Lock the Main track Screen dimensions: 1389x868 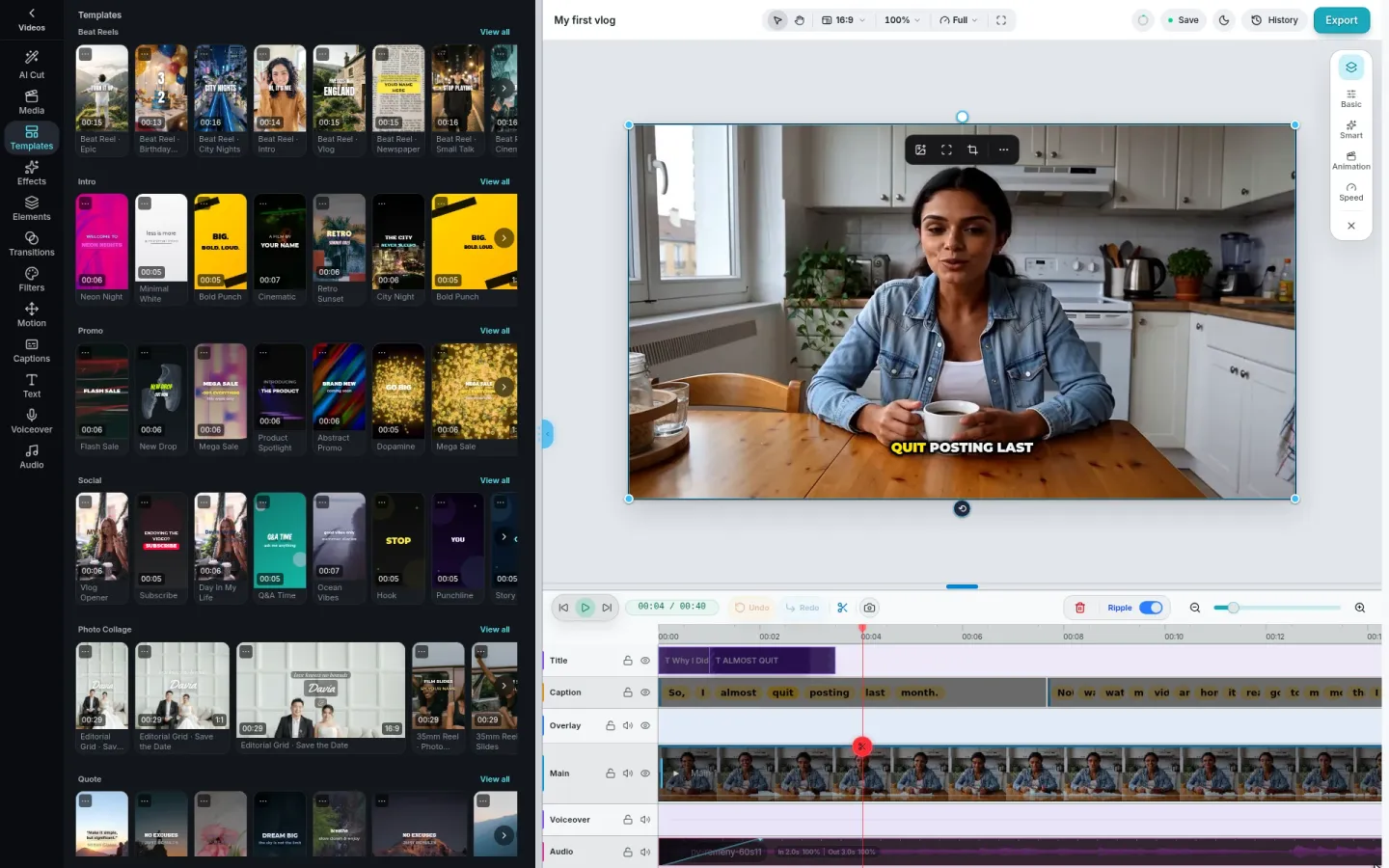(x=611, y=773)
